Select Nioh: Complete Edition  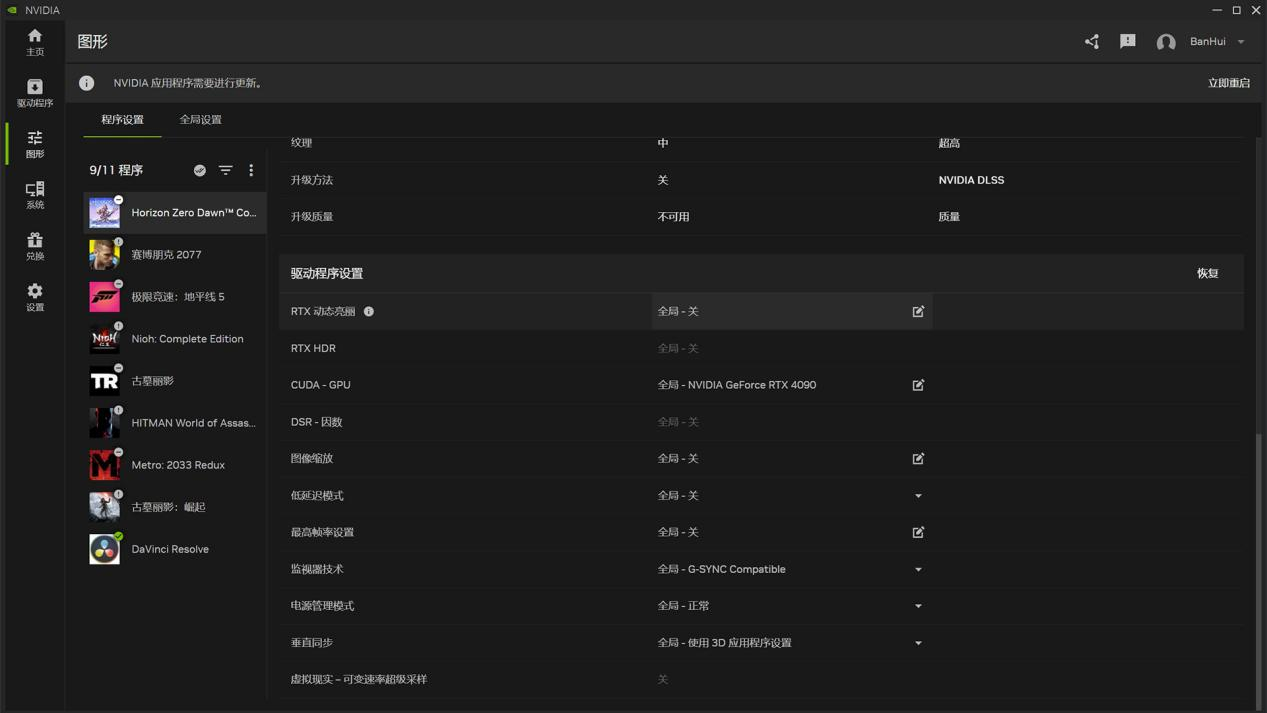[175, 339]
